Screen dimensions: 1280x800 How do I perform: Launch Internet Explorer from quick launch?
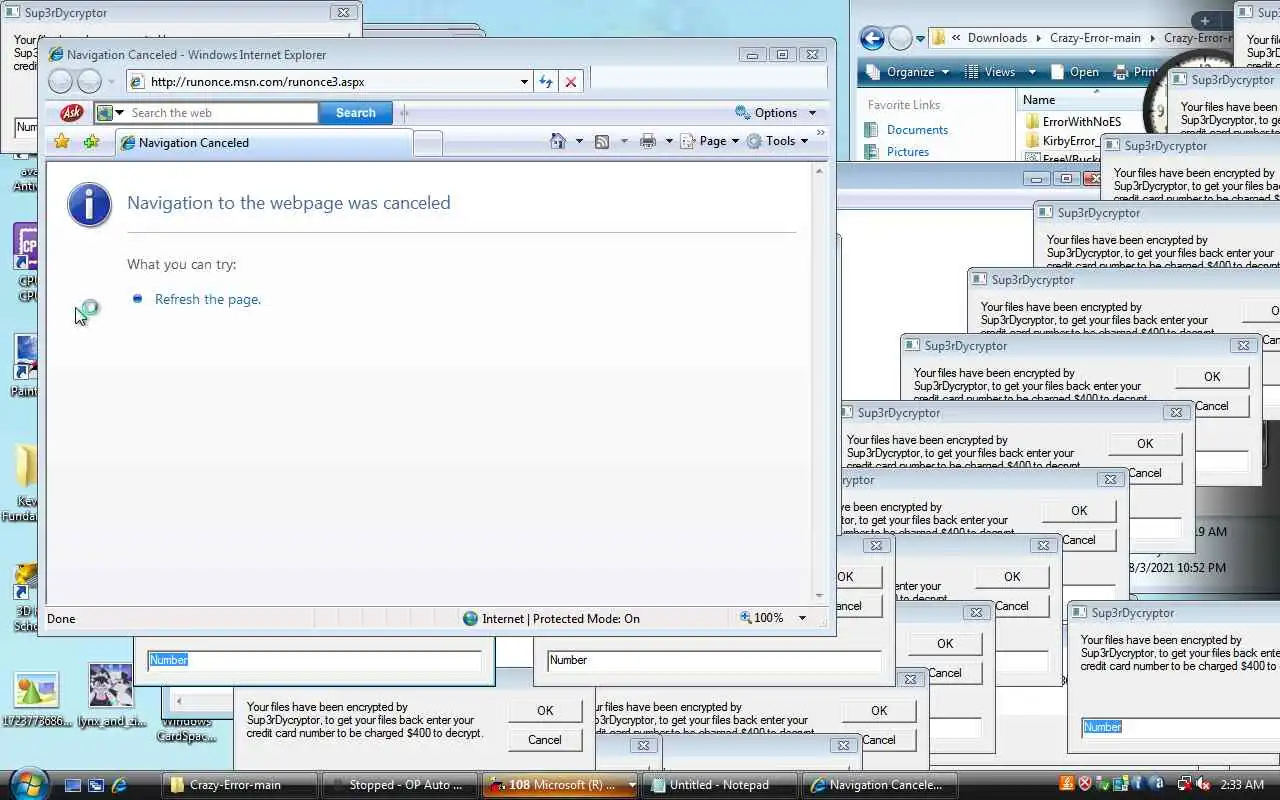pyautogui.click(x=119, y=785)
